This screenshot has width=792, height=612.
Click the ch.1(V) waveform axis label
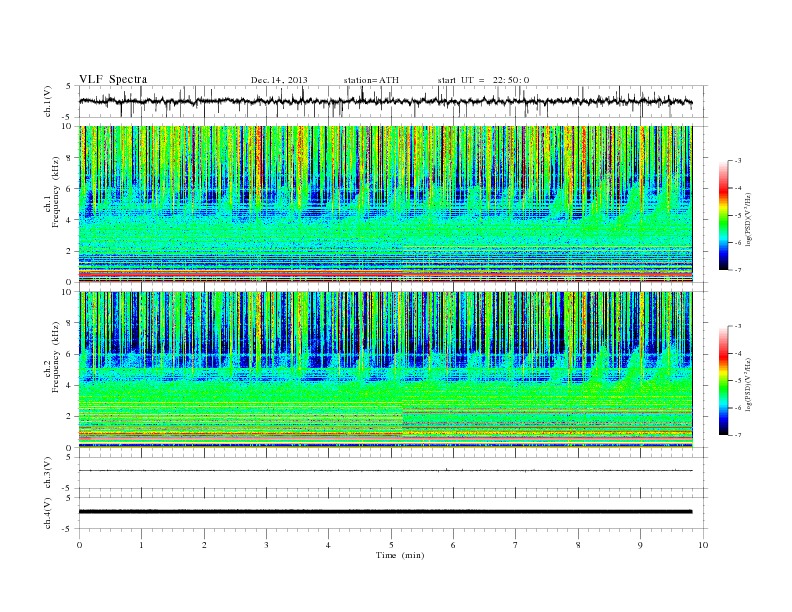[x=48, y=101]
